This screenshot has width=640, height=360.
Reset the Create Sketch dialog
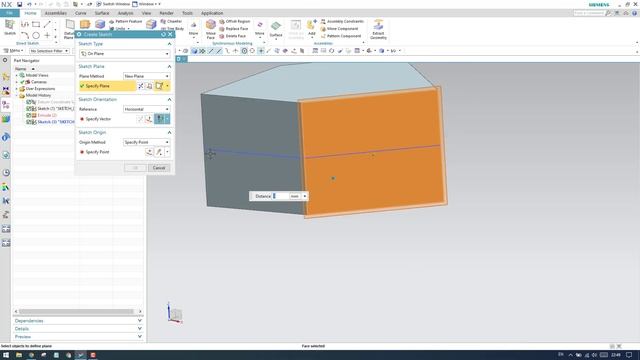[163, 34]
